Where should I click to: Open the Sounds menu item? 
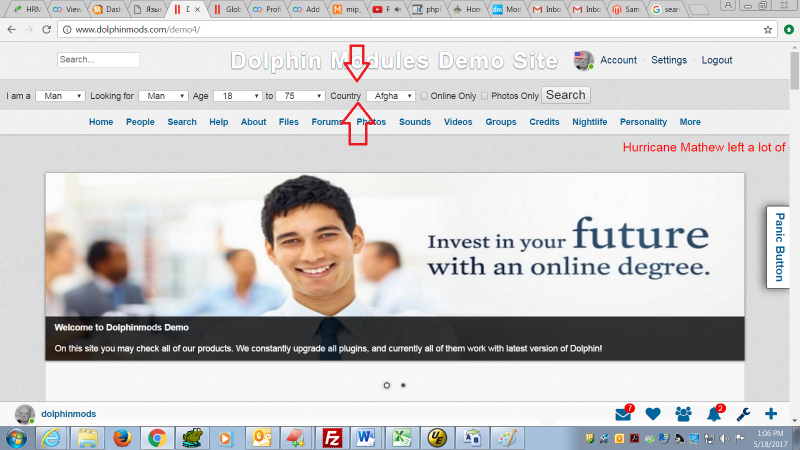click(415, 122)
